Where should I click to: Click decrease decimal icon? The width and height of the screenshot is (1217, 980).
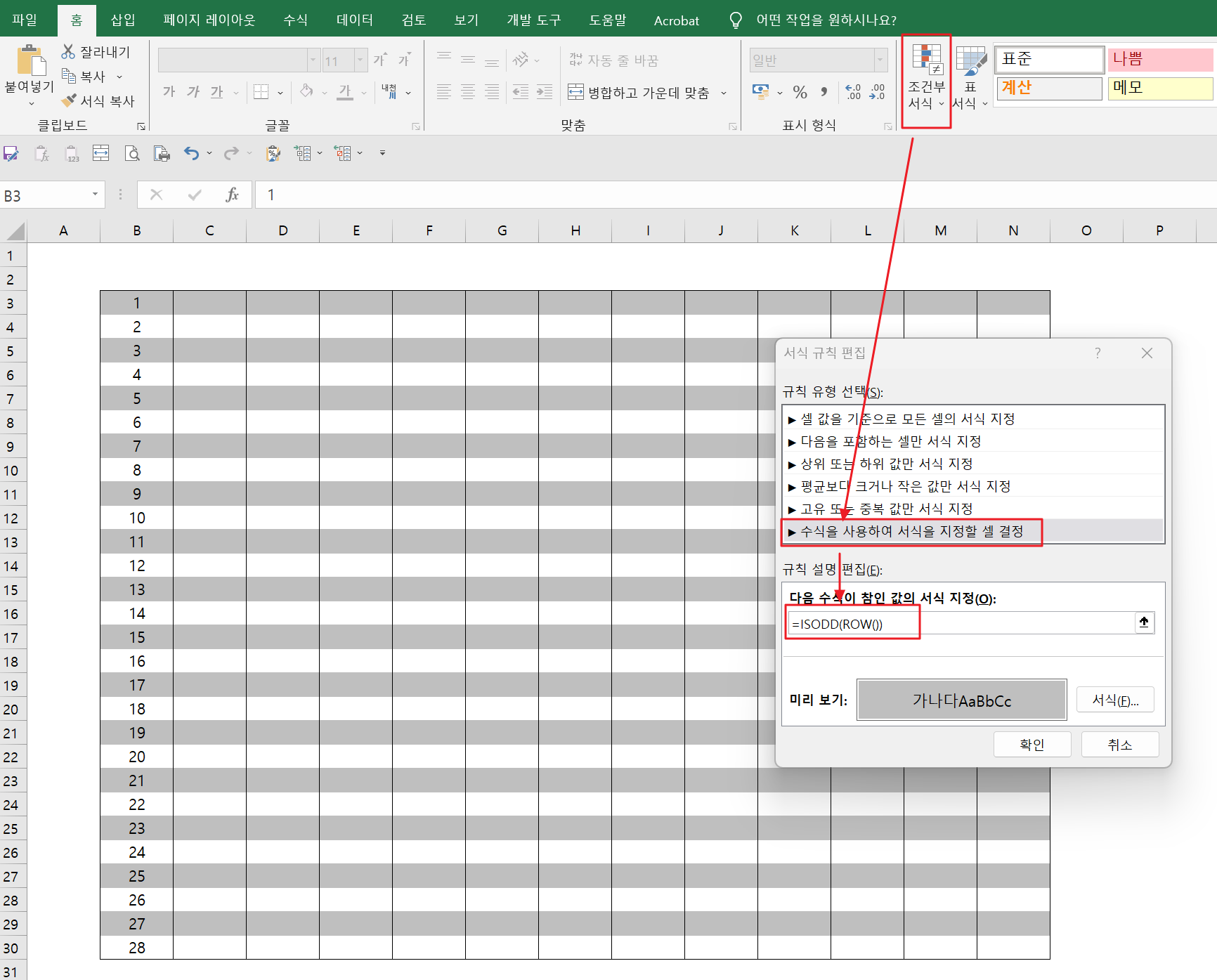click(877, 91)
